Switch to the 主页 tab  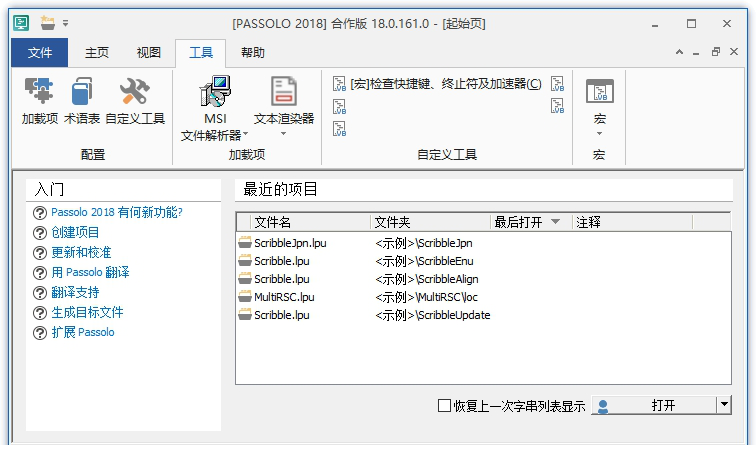tap(97, 53)
